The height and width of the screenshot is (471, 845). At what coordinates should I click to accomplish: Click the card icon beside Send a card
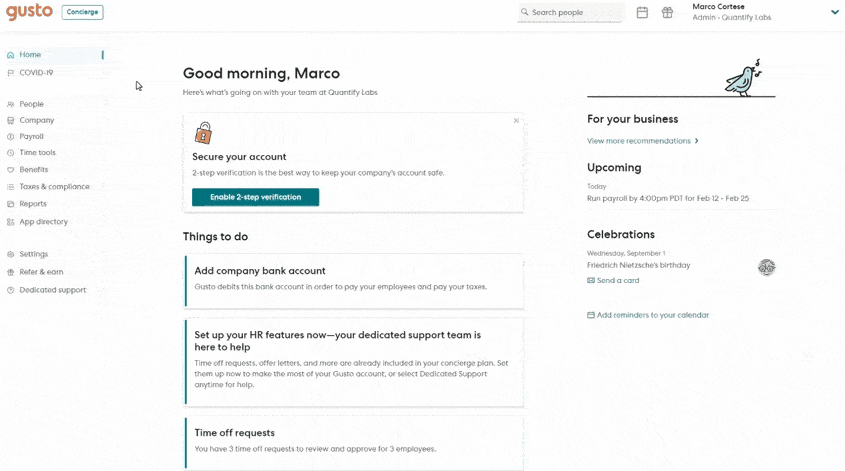click(591, 280)
